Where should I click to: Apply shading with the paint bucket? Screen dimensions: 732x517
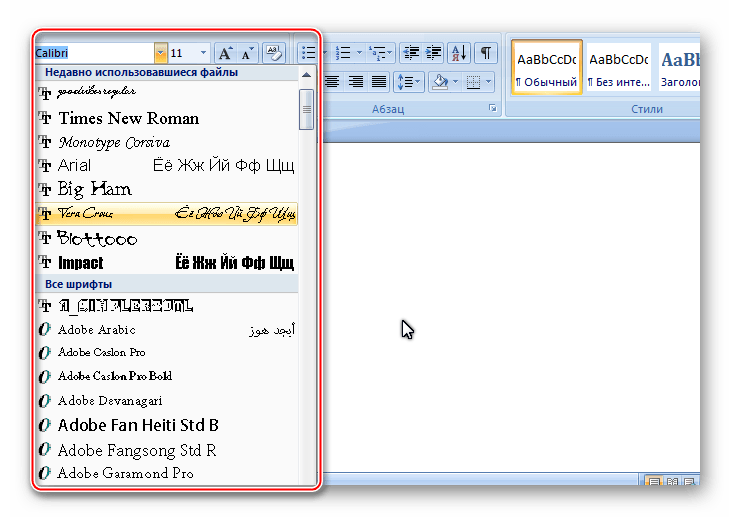[440, 82]
